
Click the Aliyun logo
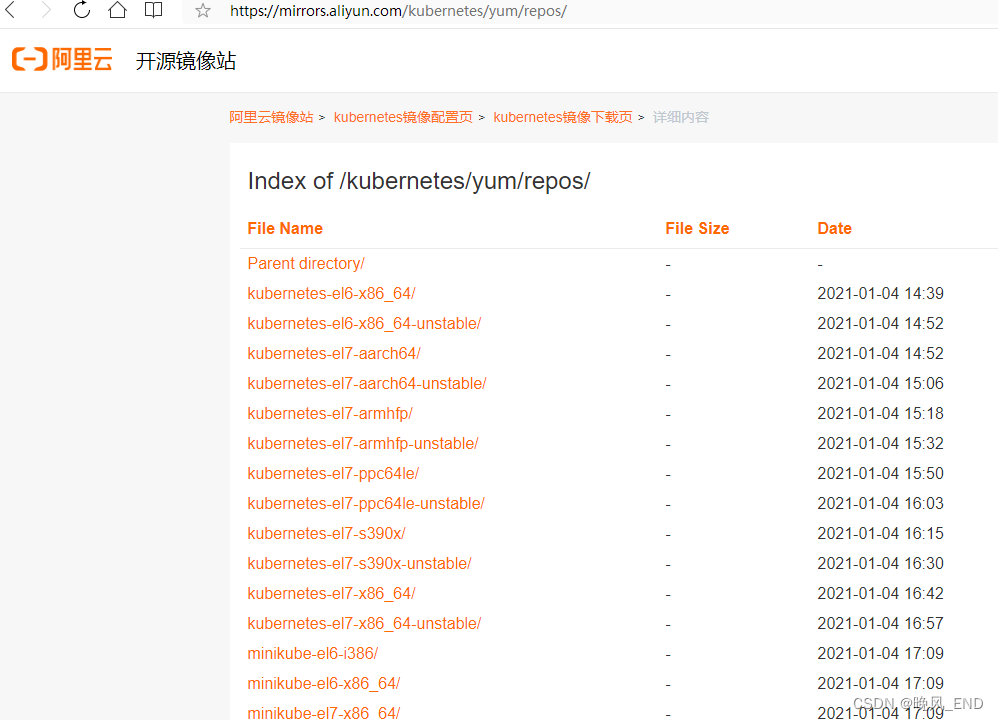click(x=62, y=59)
